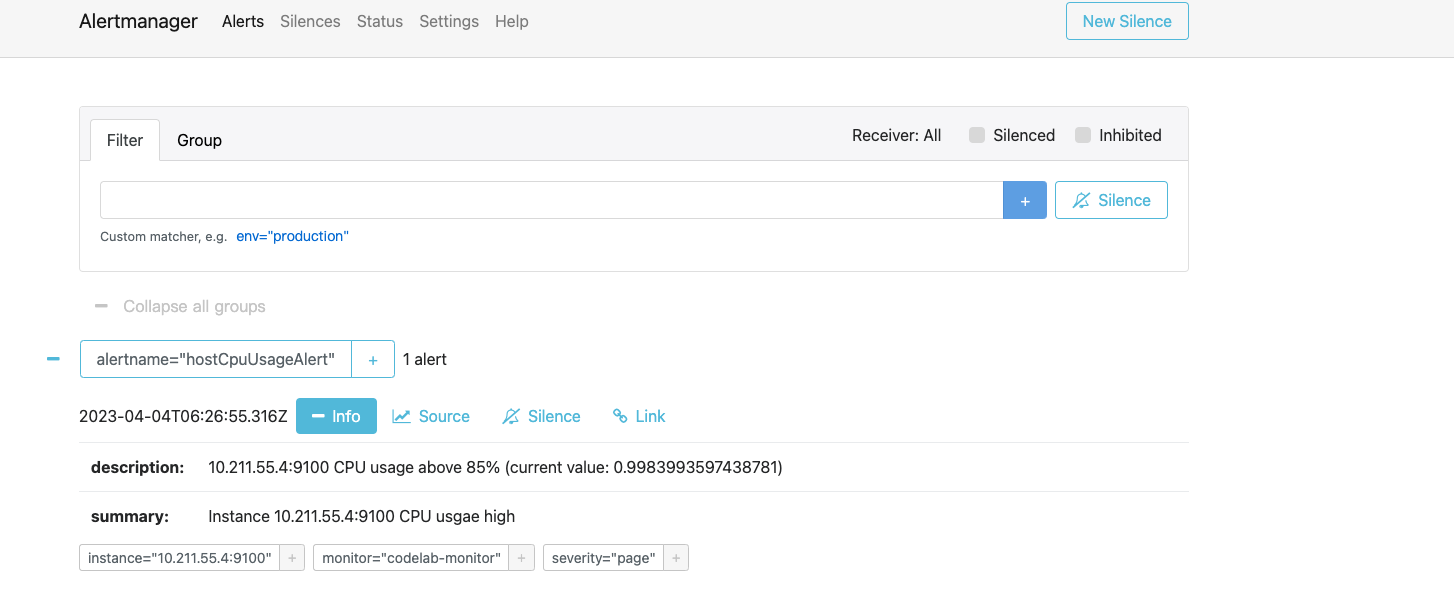Hide alert annotations via Info button
This screenshot has height=615, width=1454.
(x=336, y=416)
